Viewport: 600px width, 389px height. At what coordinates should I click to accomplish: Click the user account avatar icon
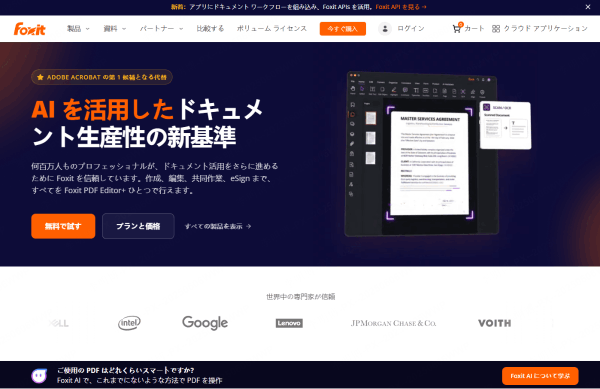click(x=385, y=29)
